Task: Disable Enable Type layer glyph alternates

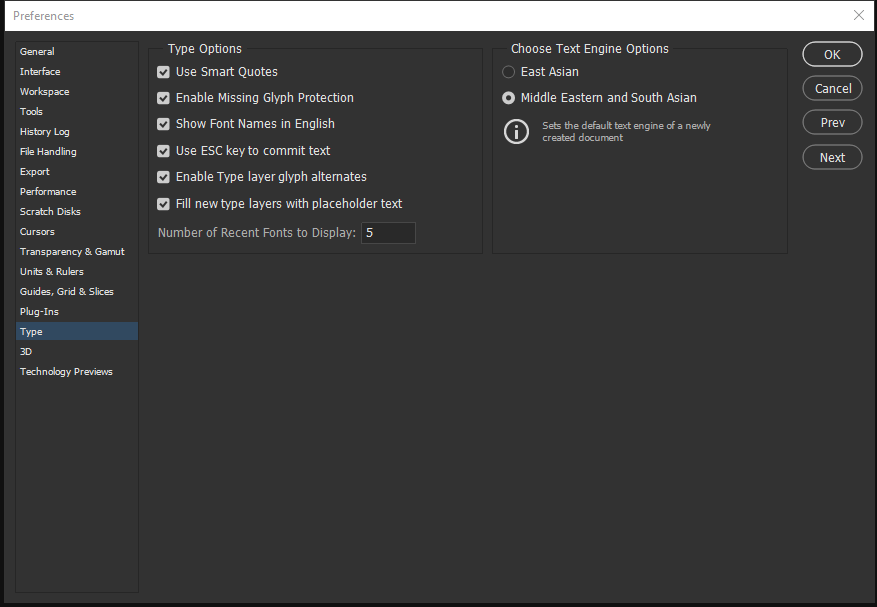Action: (x=164, y=177)
